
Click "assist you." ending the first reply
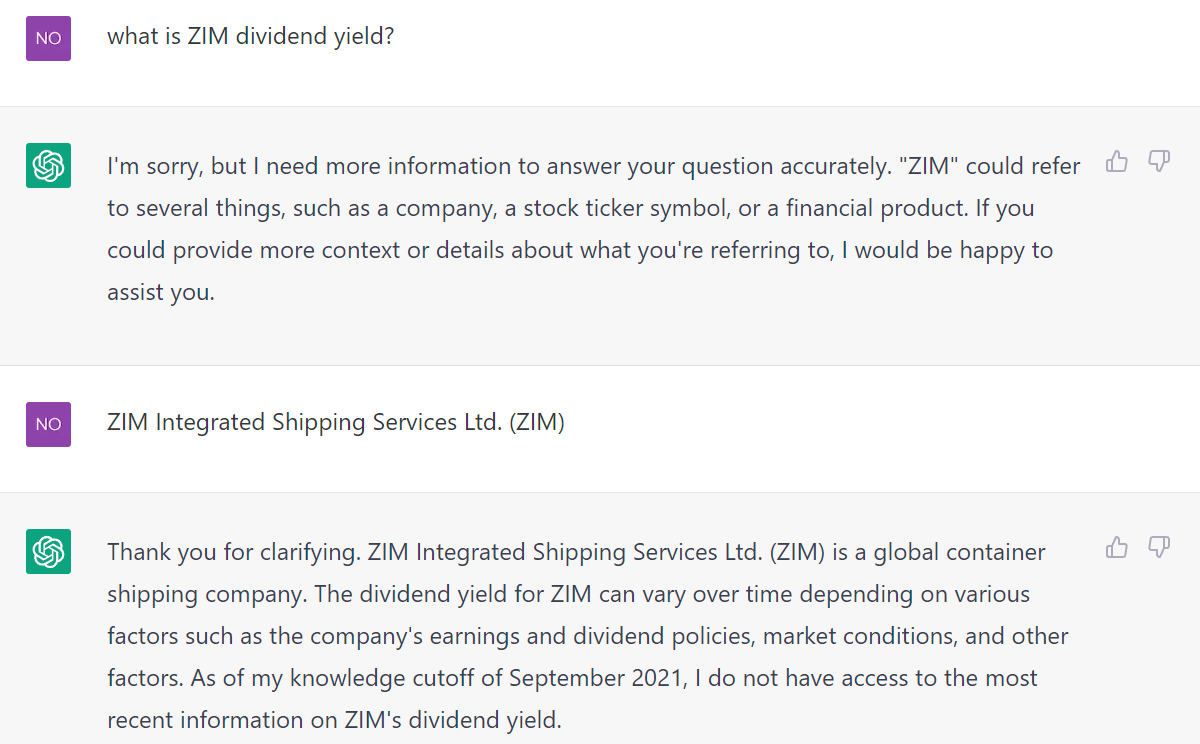point(161,292)
